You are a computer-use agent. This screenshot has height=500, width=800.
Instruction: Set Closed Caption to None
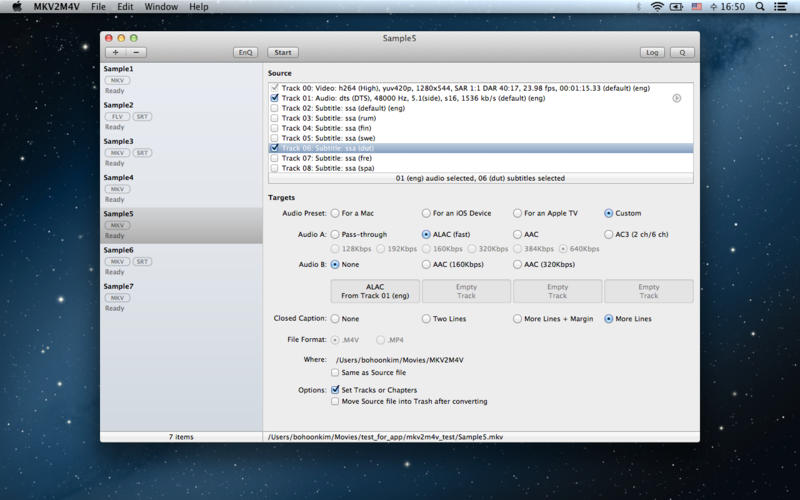(335, 318)
